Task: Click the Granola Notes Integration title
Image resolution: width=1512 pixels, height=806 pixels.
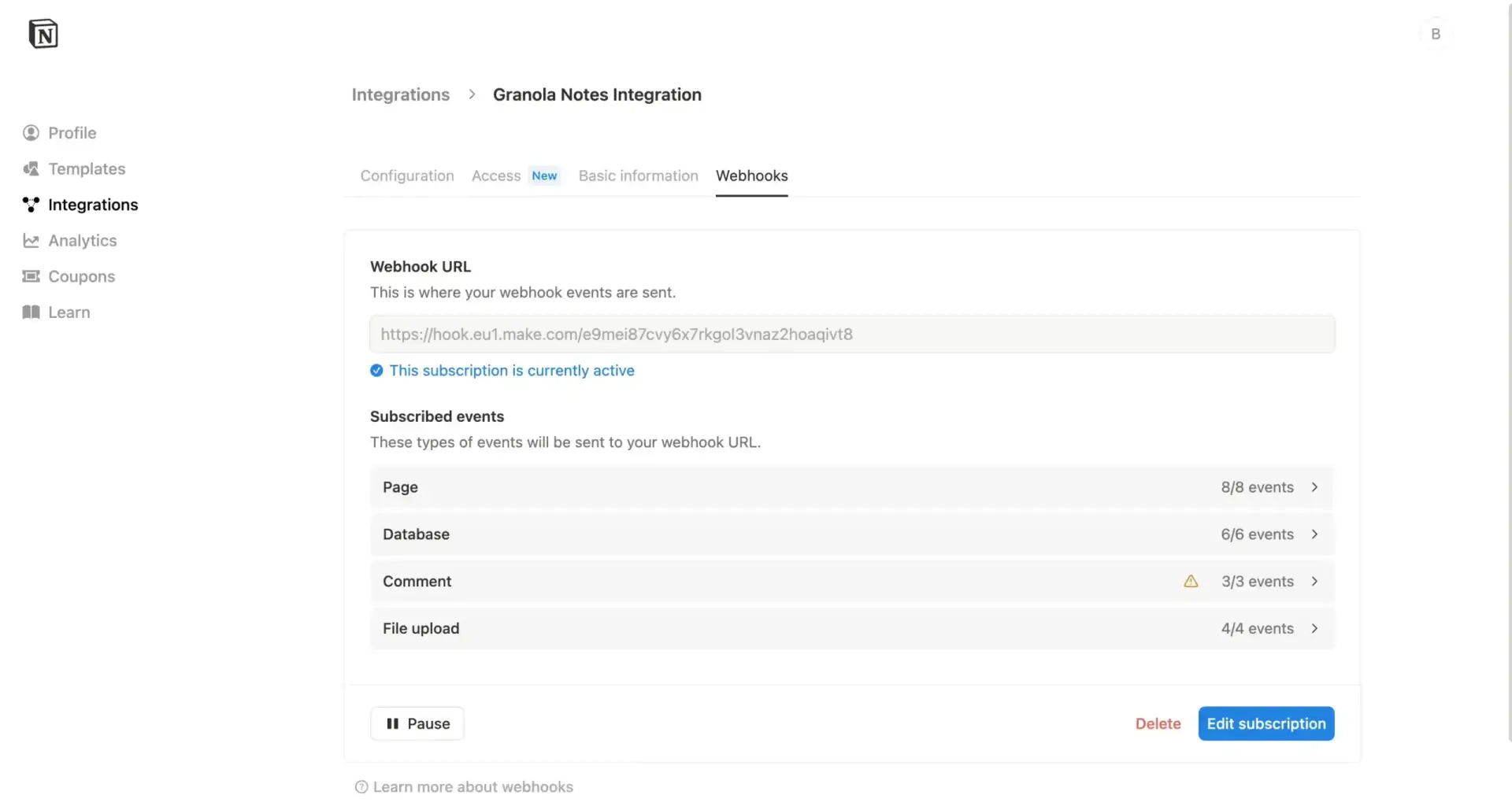Action: click(x=597, y=94)
